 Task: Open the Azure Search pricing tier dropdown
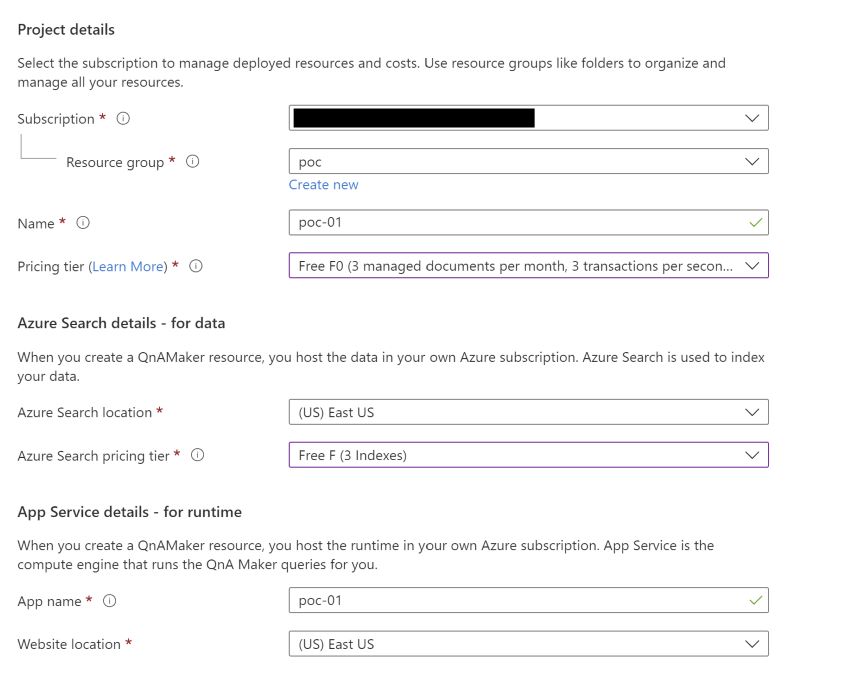tap(754, 455)
